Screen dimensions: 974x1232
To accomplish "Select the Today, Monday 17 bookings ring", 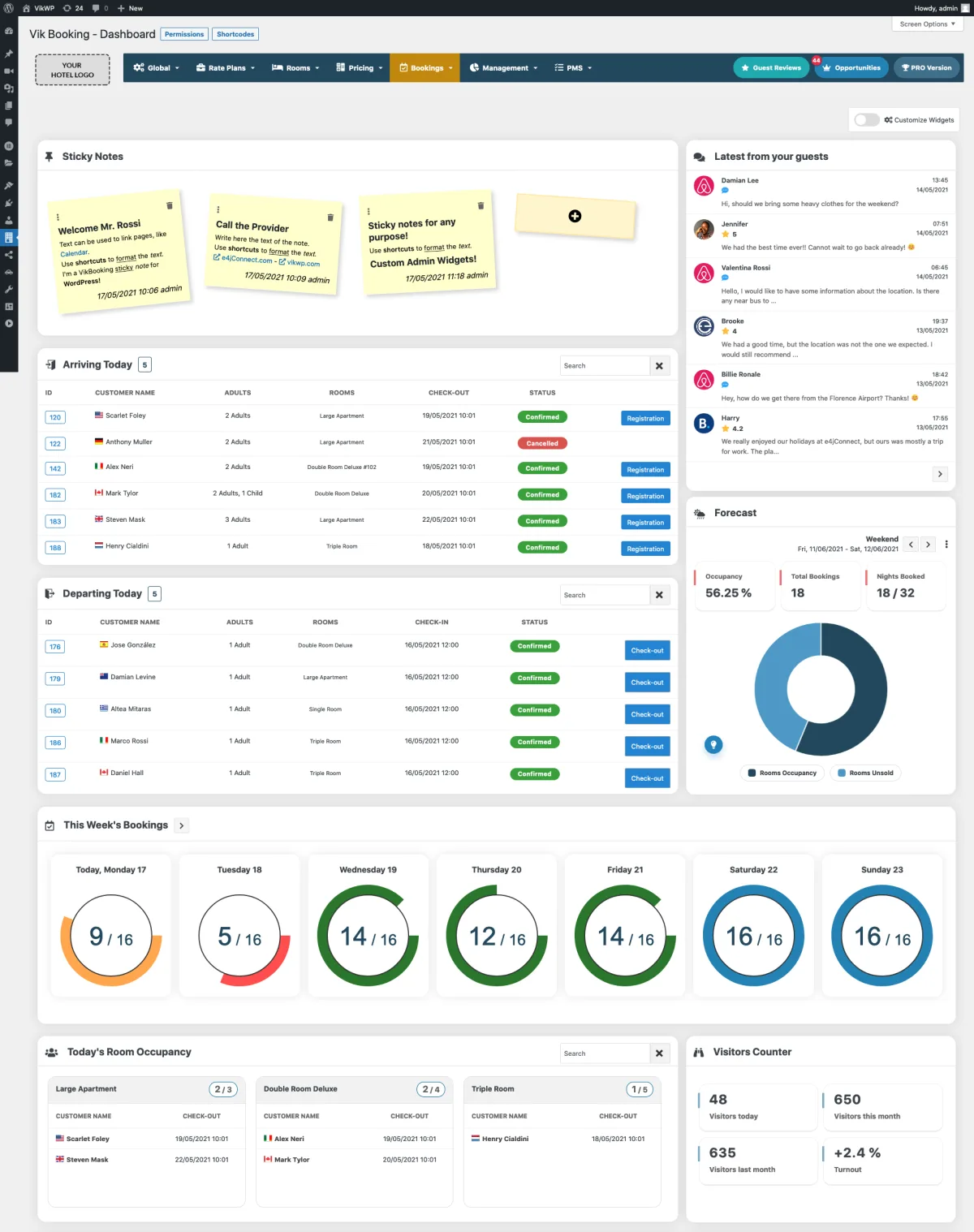I will [111, 935].
